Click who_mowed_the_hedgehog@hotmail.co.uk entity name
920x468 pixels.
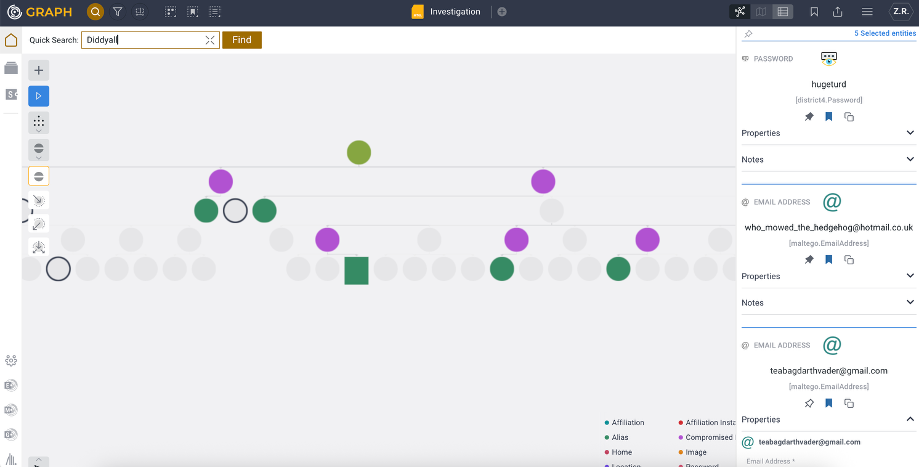(x=828, y=228)
